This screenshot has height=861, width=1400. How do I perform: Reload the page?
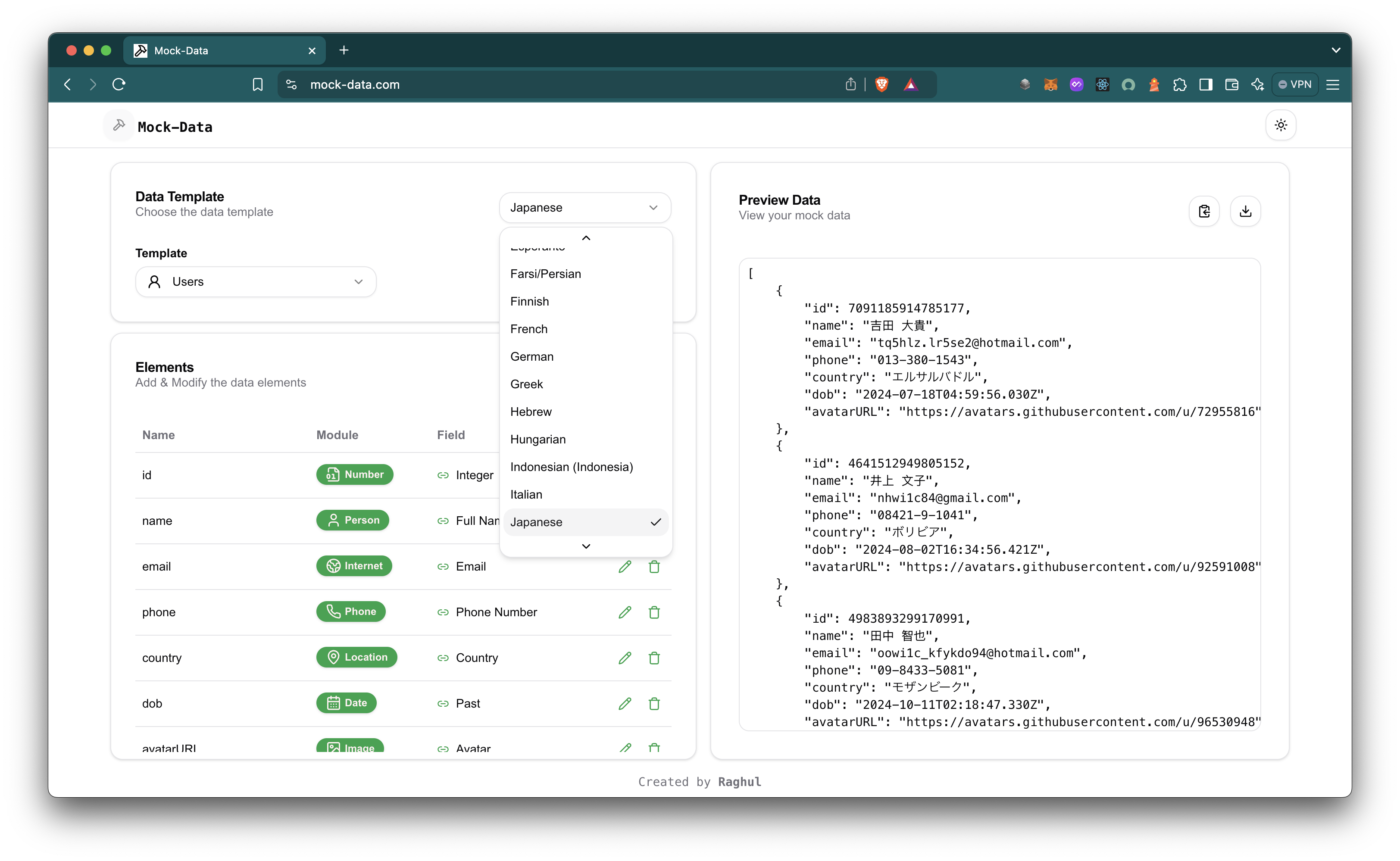[x=119, y=84]
